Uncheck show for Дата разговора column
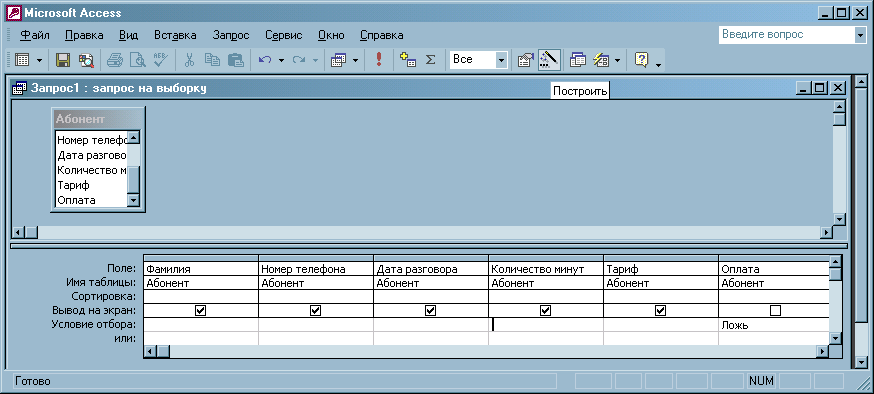874x394 pixels. pos(430,310)
